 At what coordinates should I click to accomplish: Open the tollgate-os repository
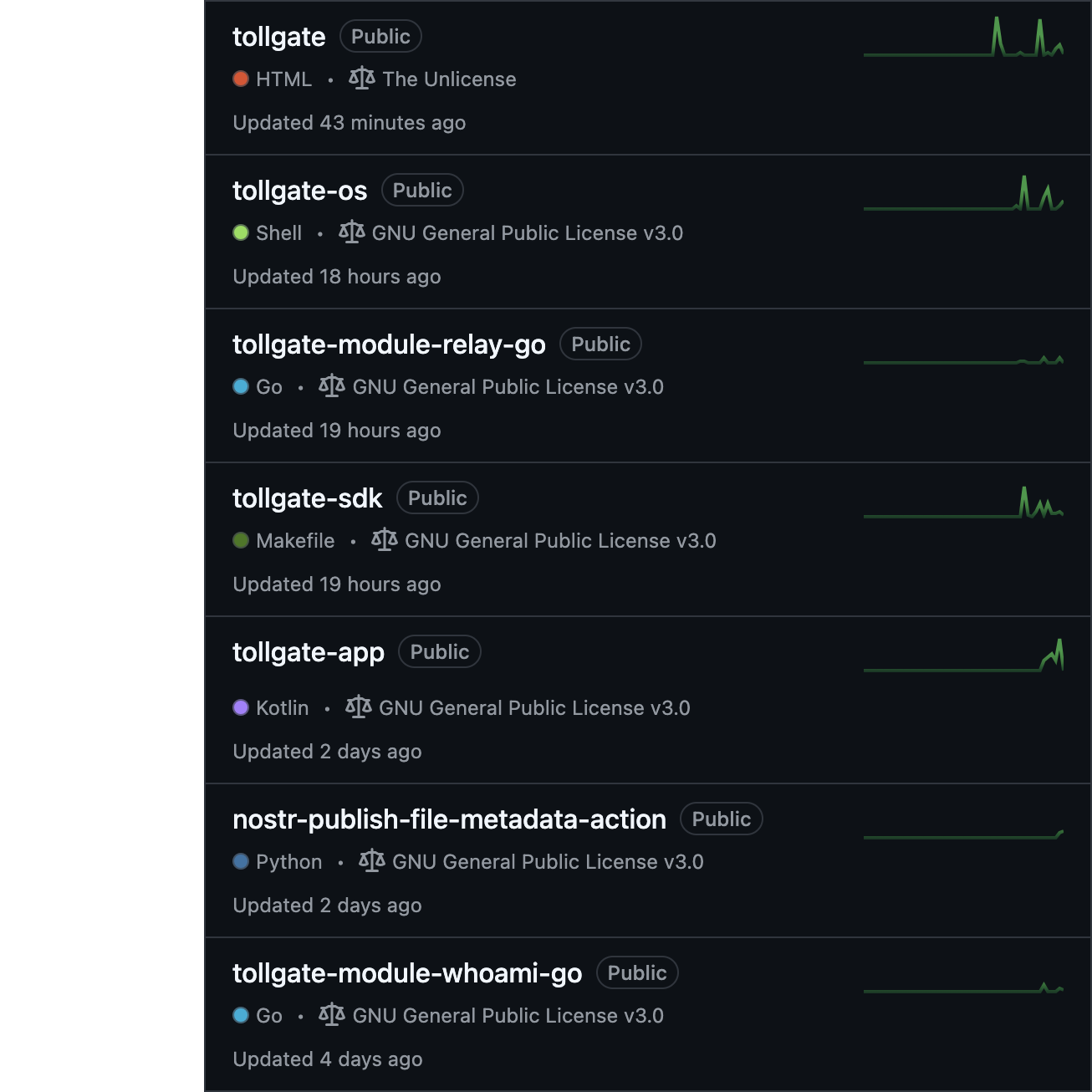click(299, 191)
